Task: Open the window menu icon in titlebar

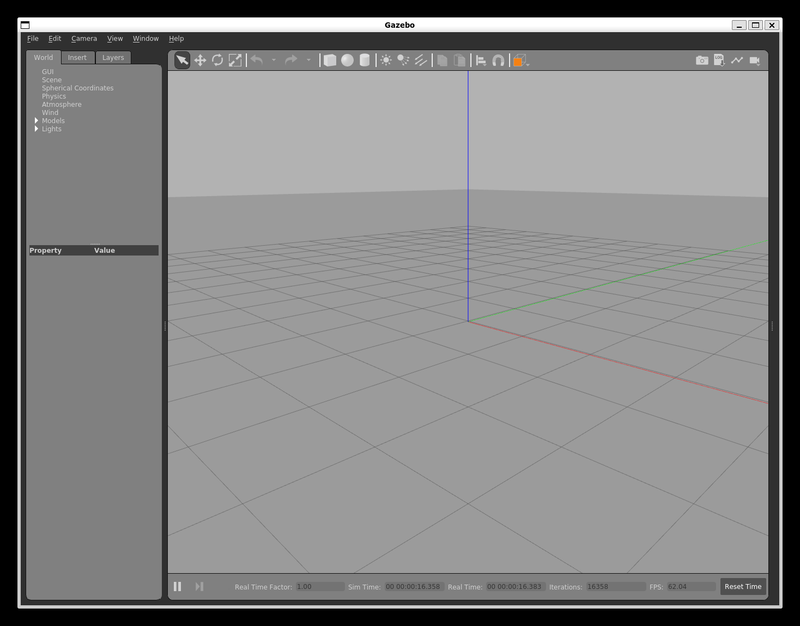Action: pyautogui.click(x=25, y=25)
